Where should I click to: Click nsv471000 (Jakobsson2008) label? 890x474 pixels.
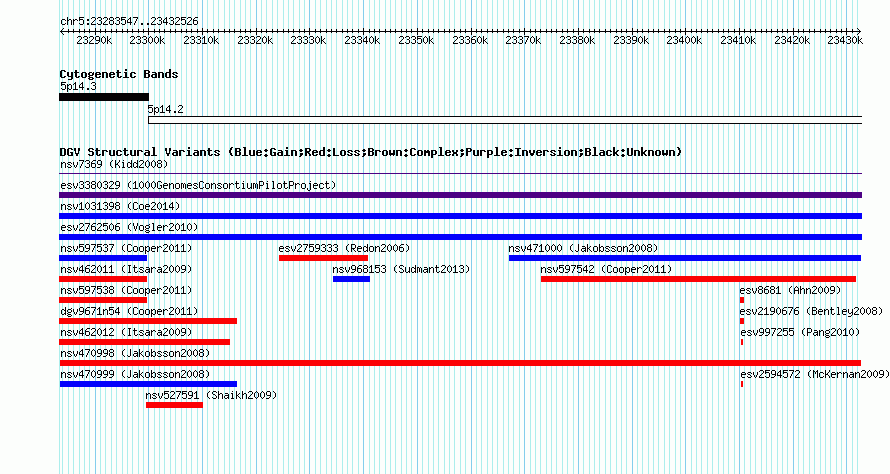(583, 249)
